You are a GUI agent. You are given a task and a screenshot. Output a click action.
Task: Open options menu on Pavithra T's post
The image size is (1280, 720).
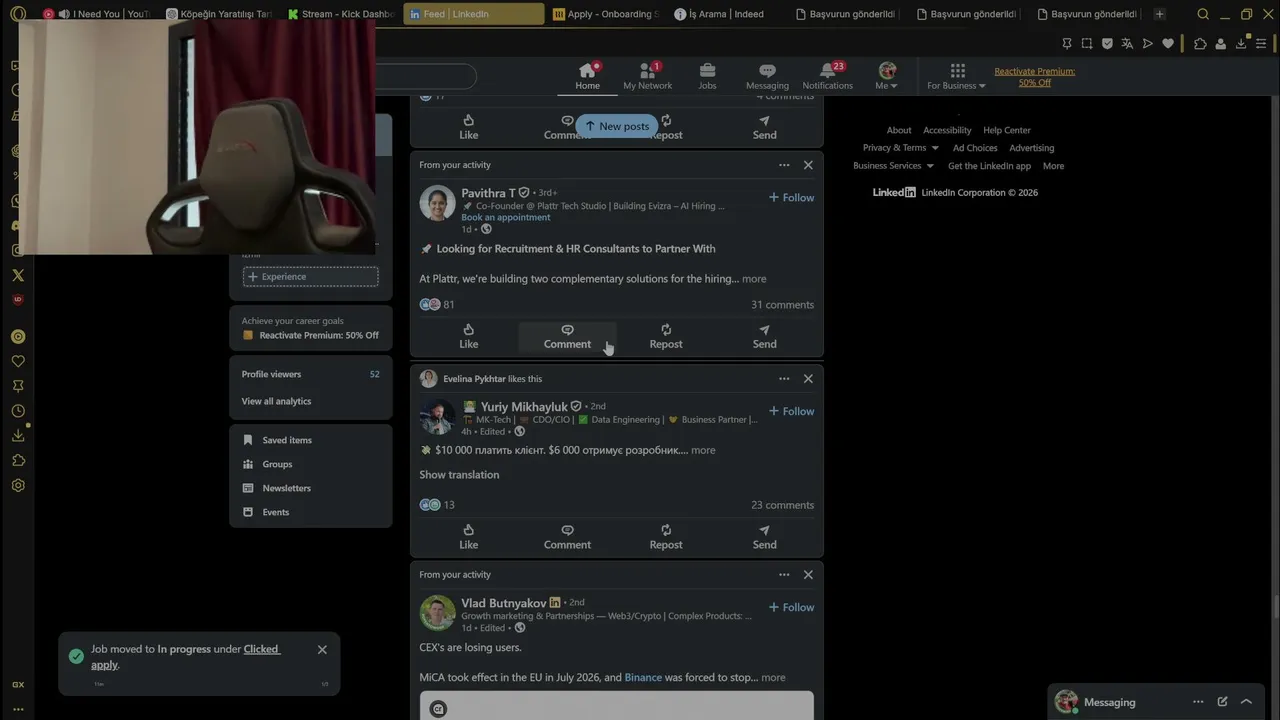point(784,165)
